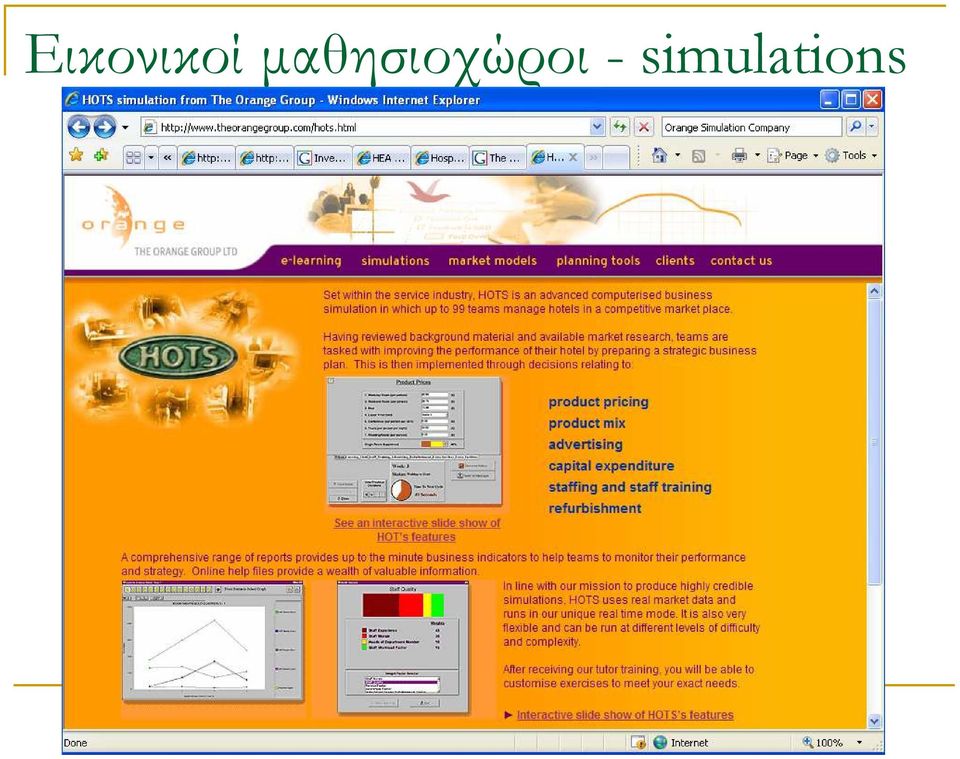Click 'capital expenditure' text
Viewport: 960px width, 759px height.
point(611,466)
